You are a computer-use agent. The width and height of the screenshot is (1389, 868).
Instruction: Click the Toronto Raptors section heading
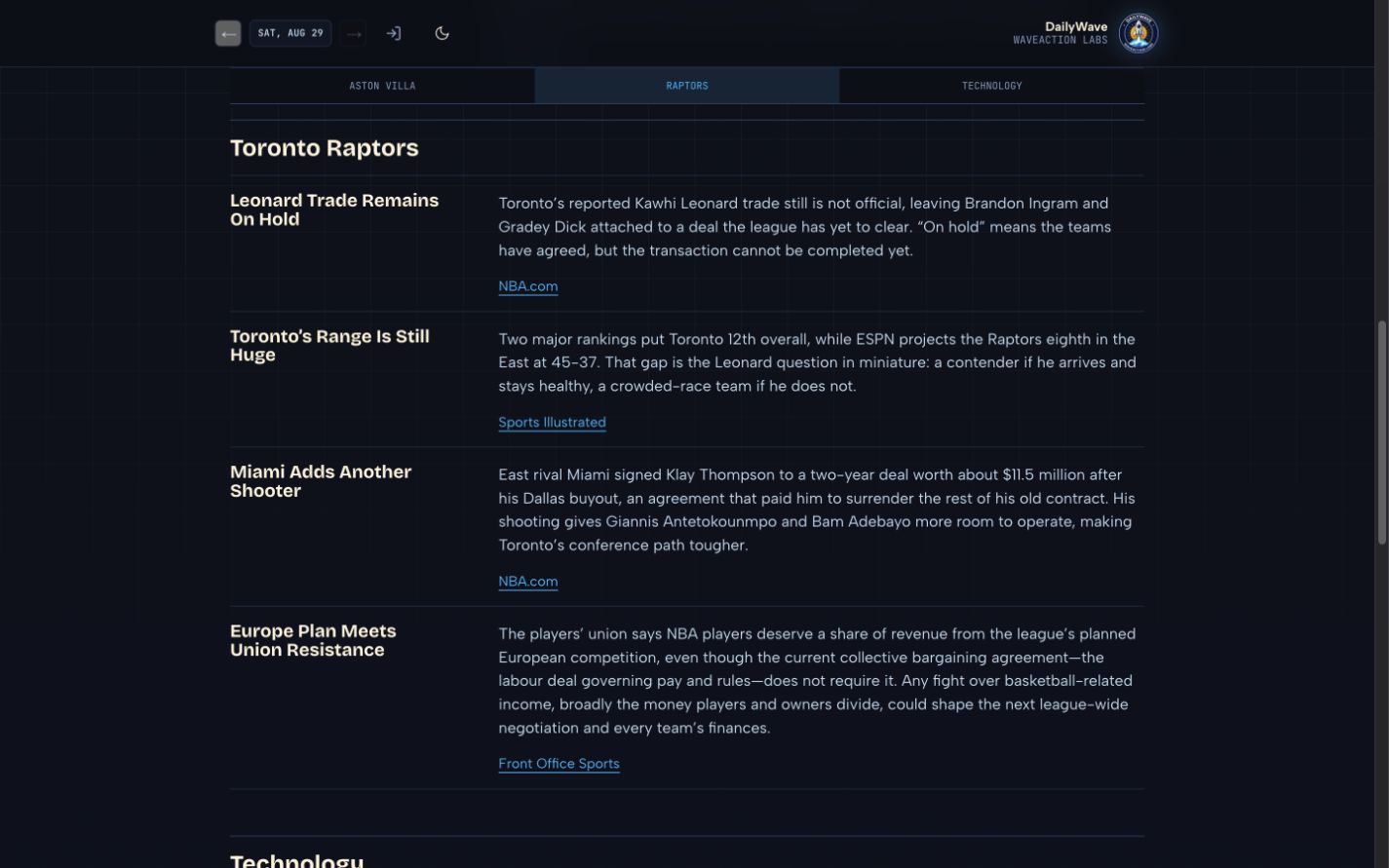[x=325, y=148]
